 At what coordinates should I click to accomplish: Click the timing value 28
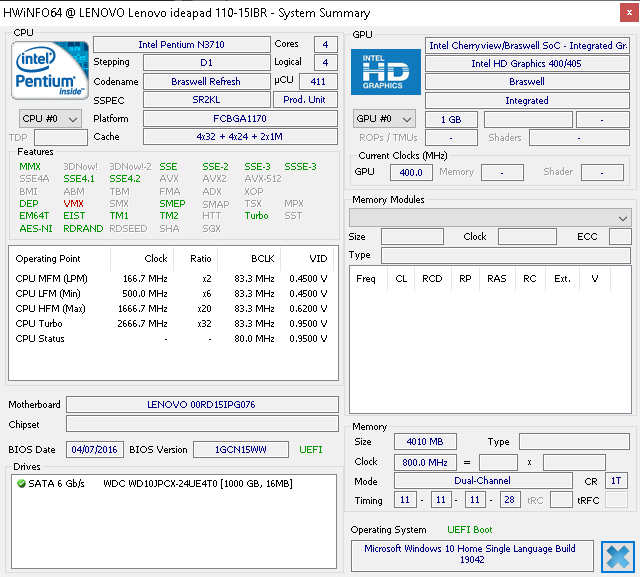pyautogui.click(x=510, y=499)
